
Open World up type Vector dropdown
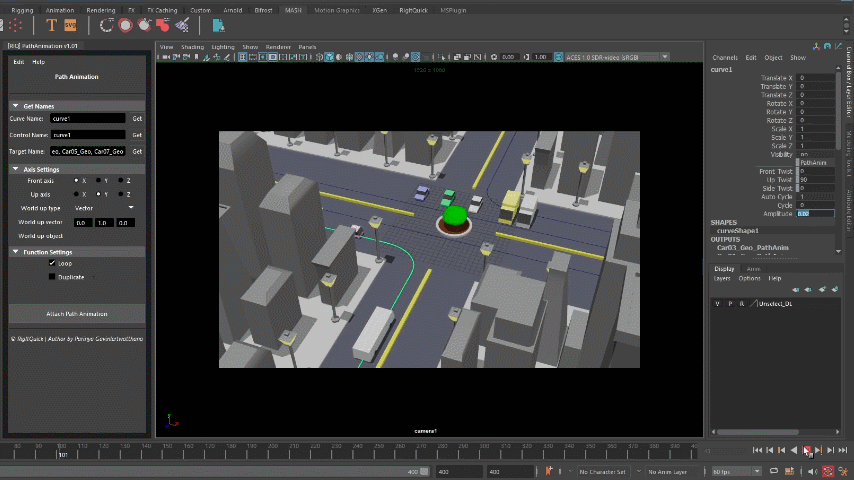(x=103, y=208)
